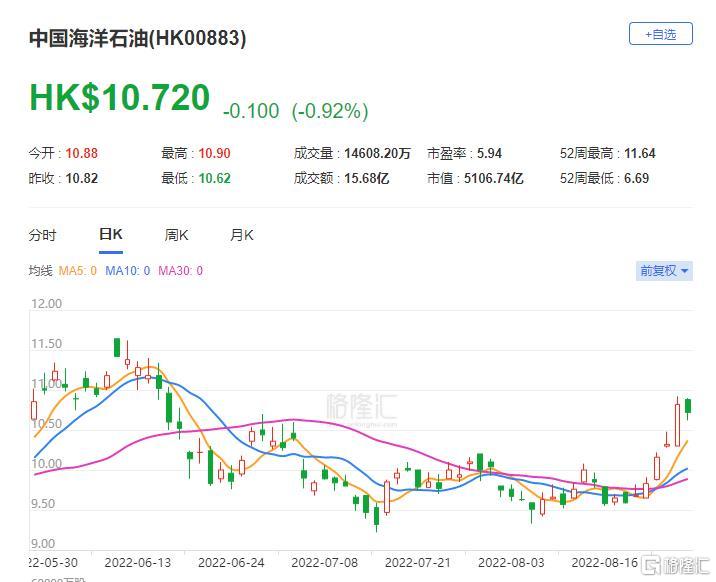Image resolution: width=716 pixels, height=582 pixels.
Task: Click the 2022-08-16 date axis label
Action: [x=605, y=562]
